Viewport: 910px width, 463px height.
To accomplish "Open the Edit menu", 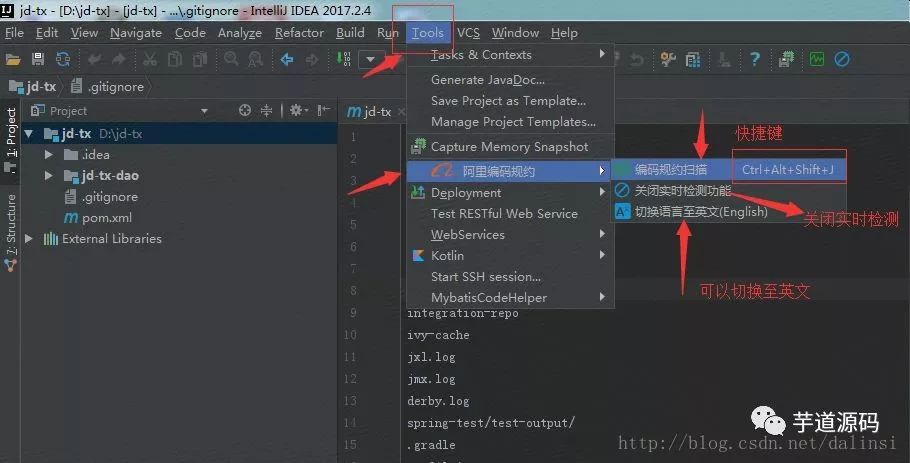I will 47,33.
